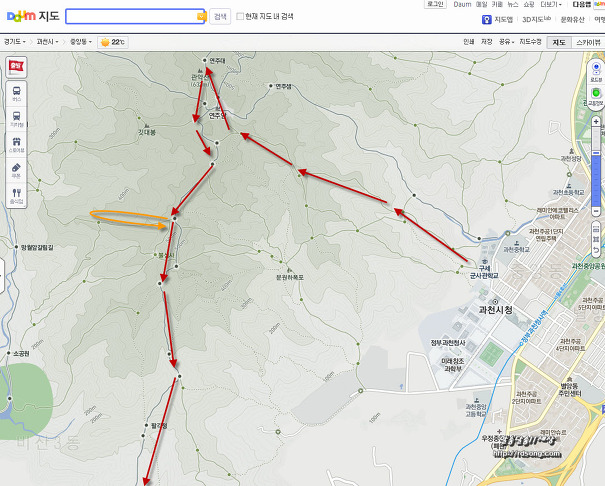605x486 pixels.
Task: Click the red flag departure icon
Action: click(x=16, y=65)
